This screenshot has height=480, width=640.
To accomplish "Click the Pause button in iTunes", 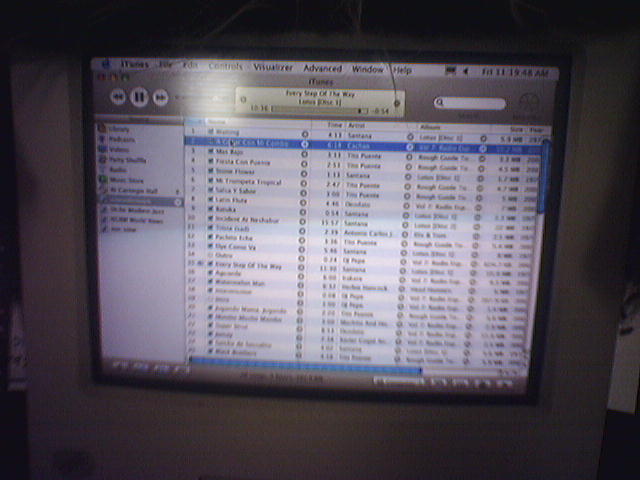I will click(139, 97).
